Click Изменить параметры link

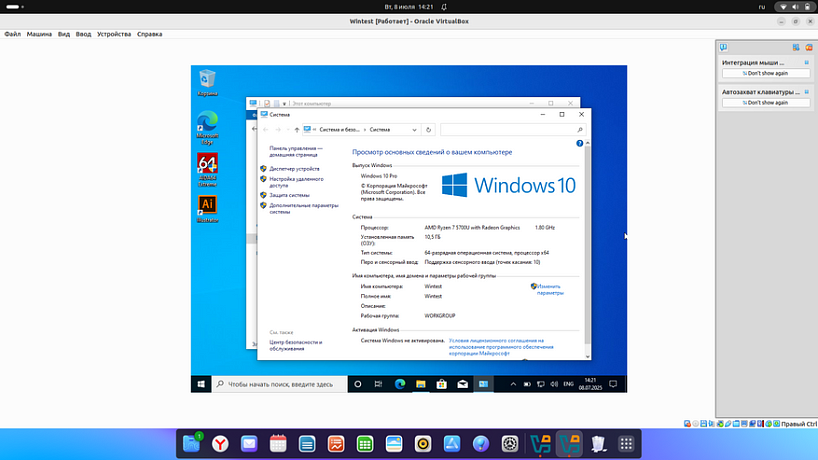tap(549, 289)
